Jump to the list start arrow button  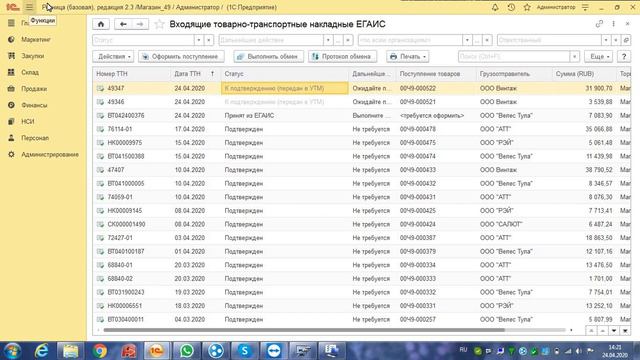pyautogui.click(x=591, y=331)
